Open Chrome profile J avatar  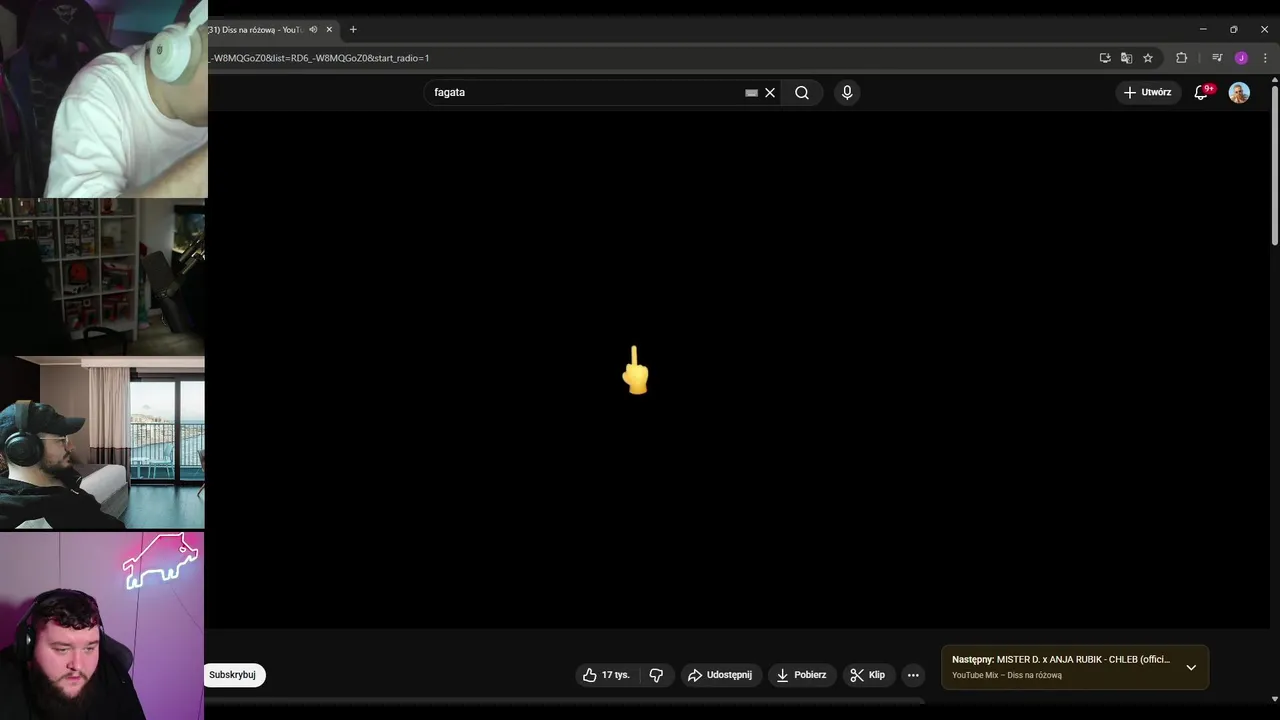[x=1241, y=58]
